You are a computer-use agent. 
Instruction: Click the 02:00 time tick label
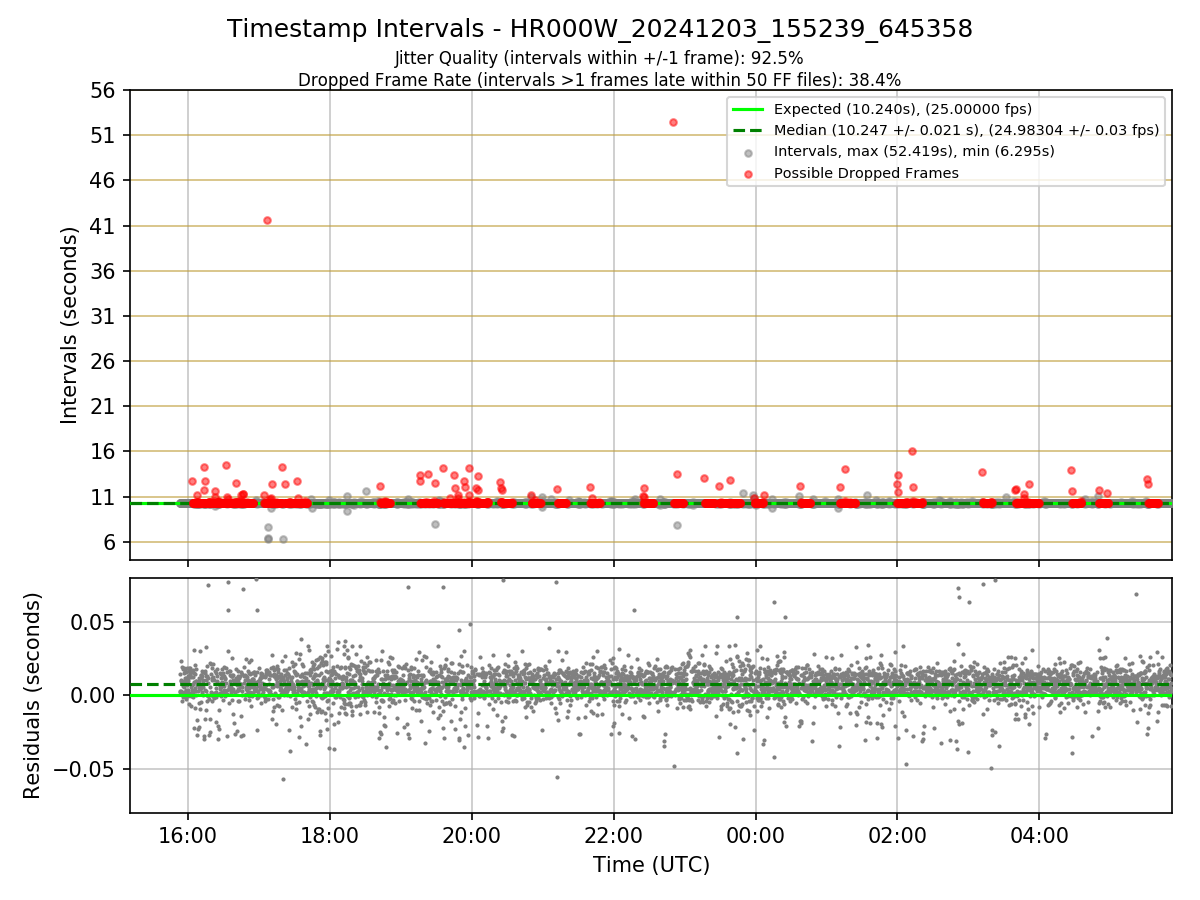pos(897,835)
